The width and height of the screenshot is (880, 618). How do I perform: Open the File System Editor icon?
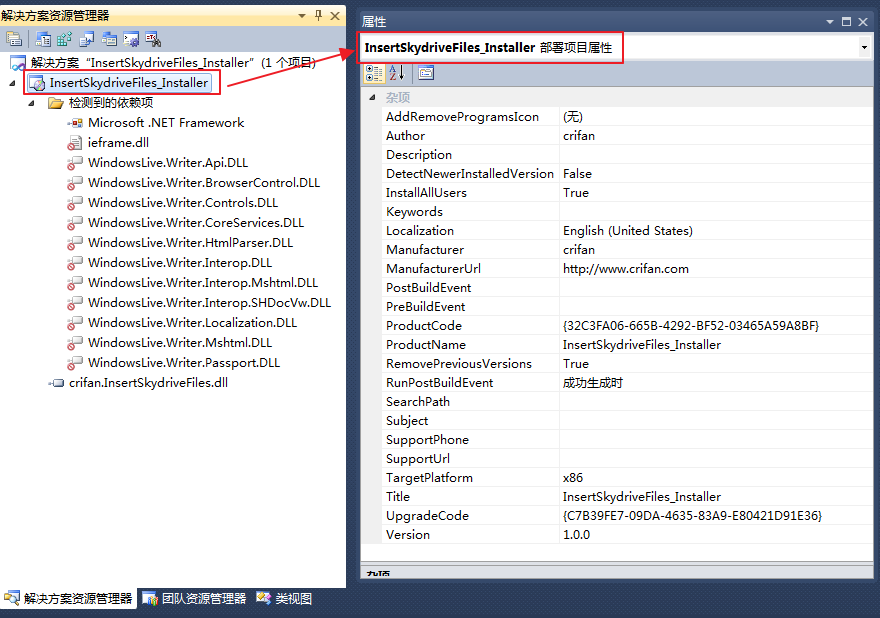[x=43, y=39]
